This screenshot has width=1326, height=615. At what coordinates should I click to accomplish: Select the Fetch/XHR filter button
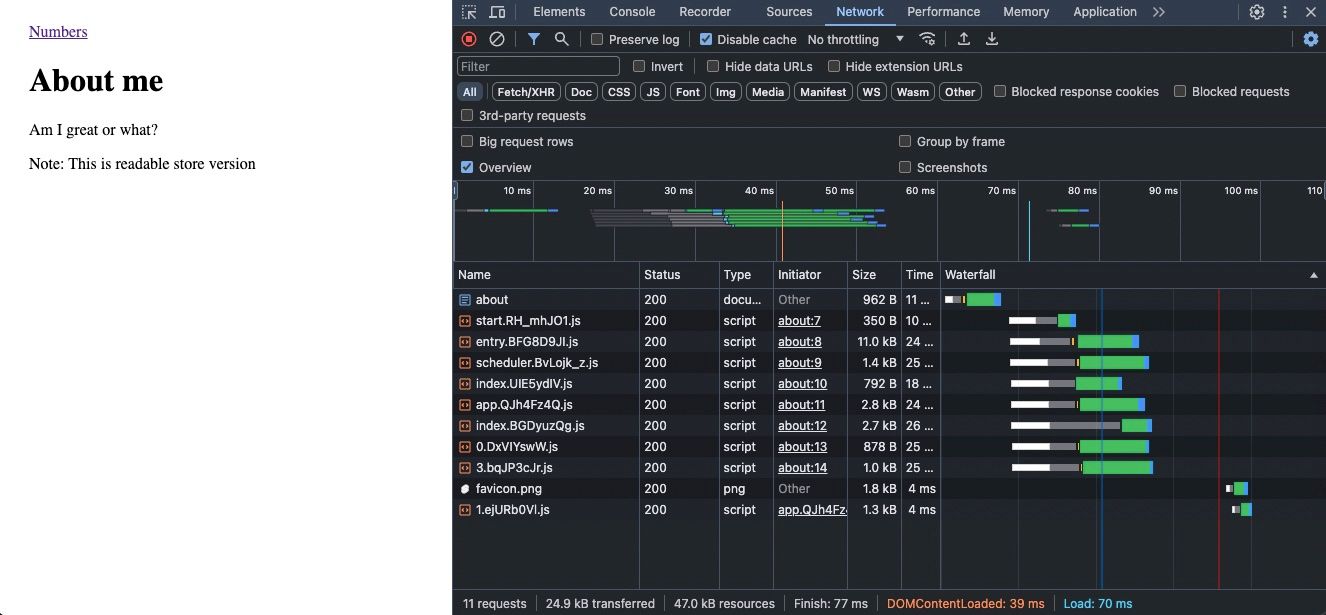525,92
